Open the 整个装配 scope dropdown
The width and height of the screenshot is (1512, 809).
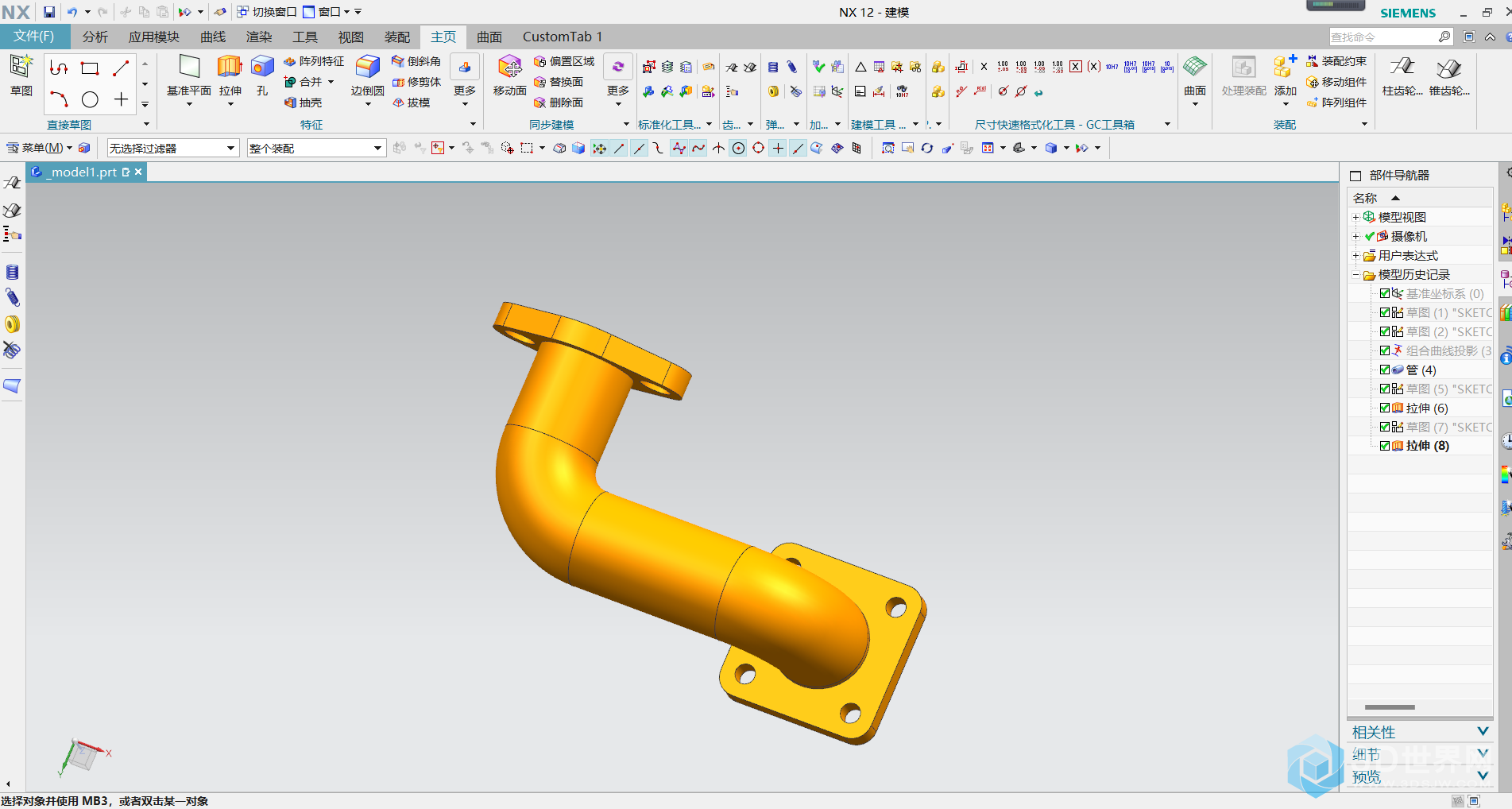[316, 148]
